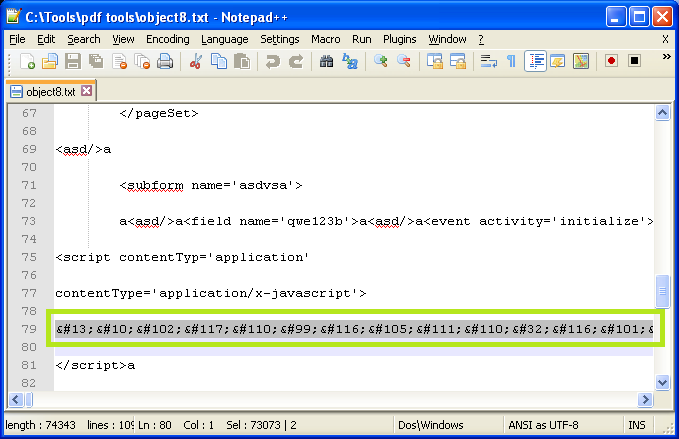Screen dimensions: 679x439
Task: Click the horizontal scrollbar thumb
Action: pos(29,399)
